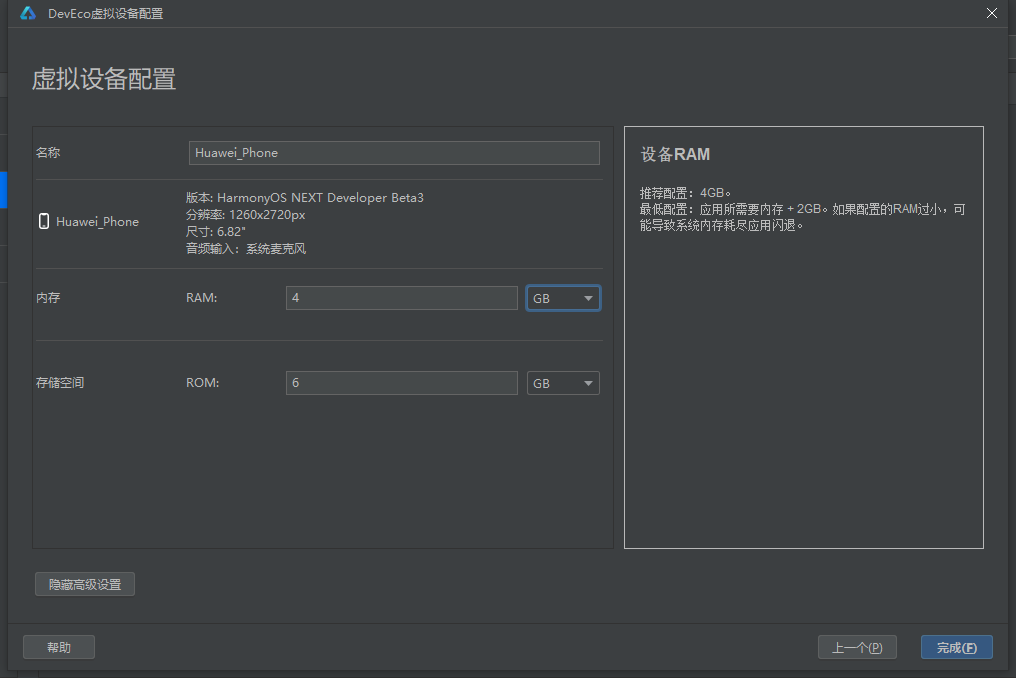Viewport: 1016px width, 678px height.
Task: Click the DevEco logo icon in title bar
Action: click(x=28, y=13)
